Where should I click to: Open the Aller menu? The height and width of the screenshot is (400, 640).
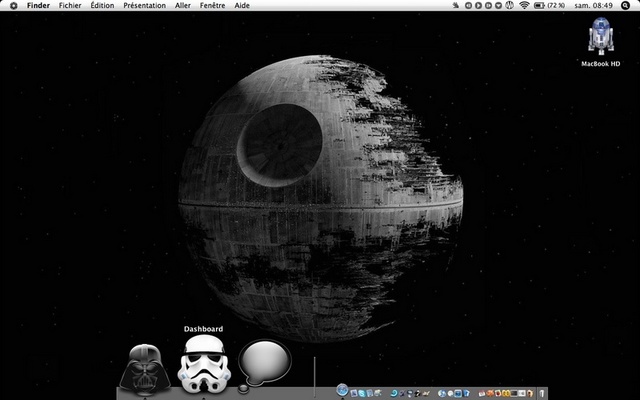(183, 6)
